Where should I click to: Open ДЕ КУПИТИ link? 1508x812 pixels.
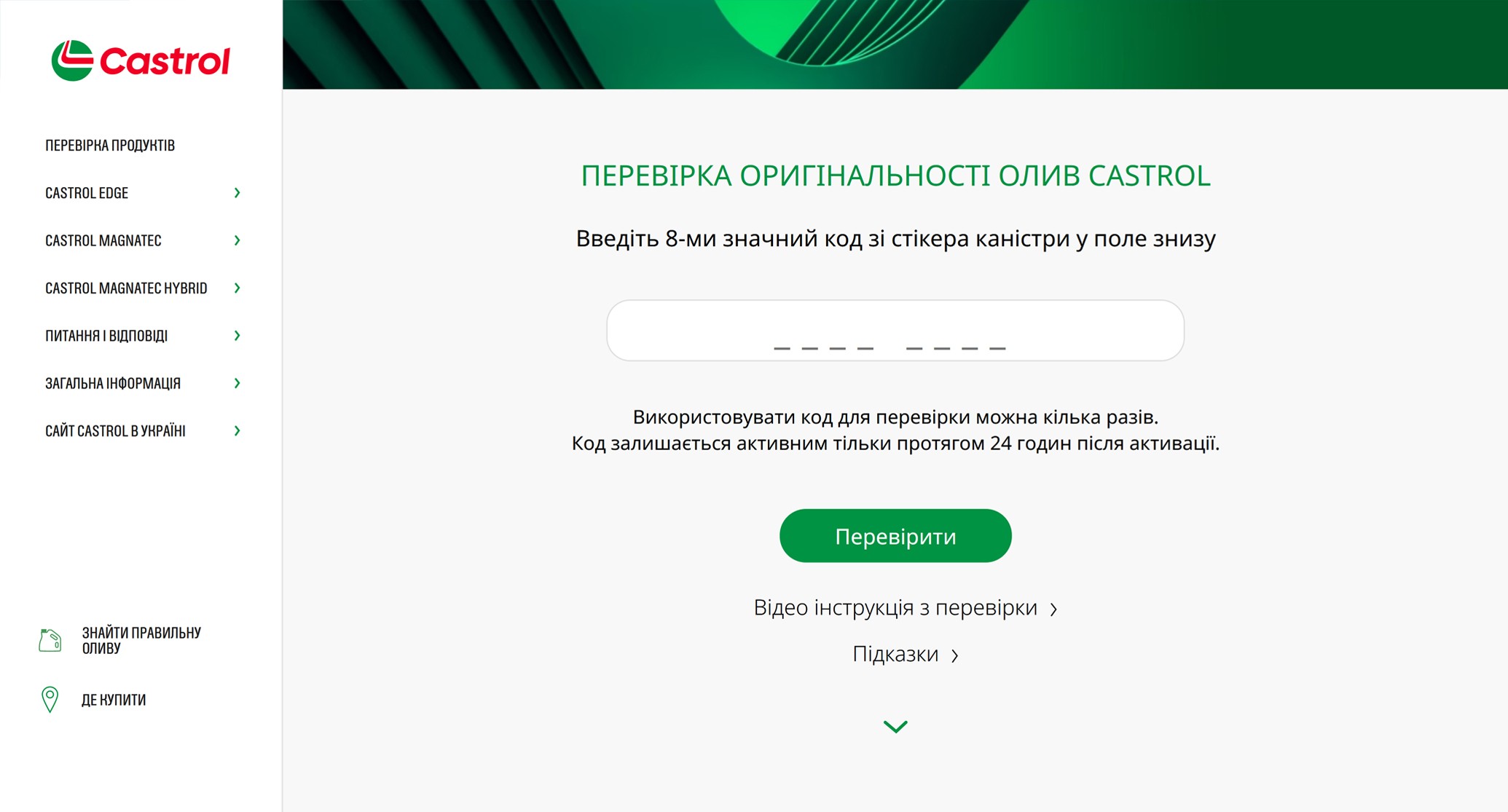114,700
